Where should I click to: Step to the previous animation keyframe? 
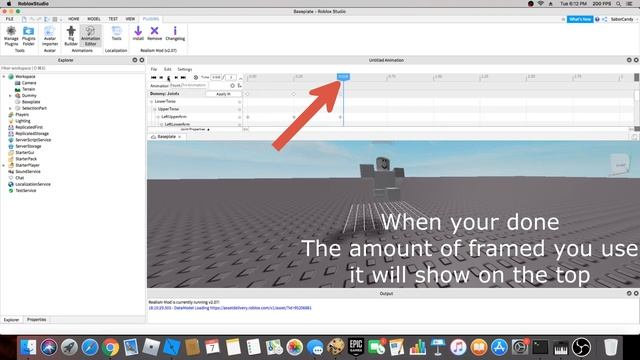[x=161, y=77]
